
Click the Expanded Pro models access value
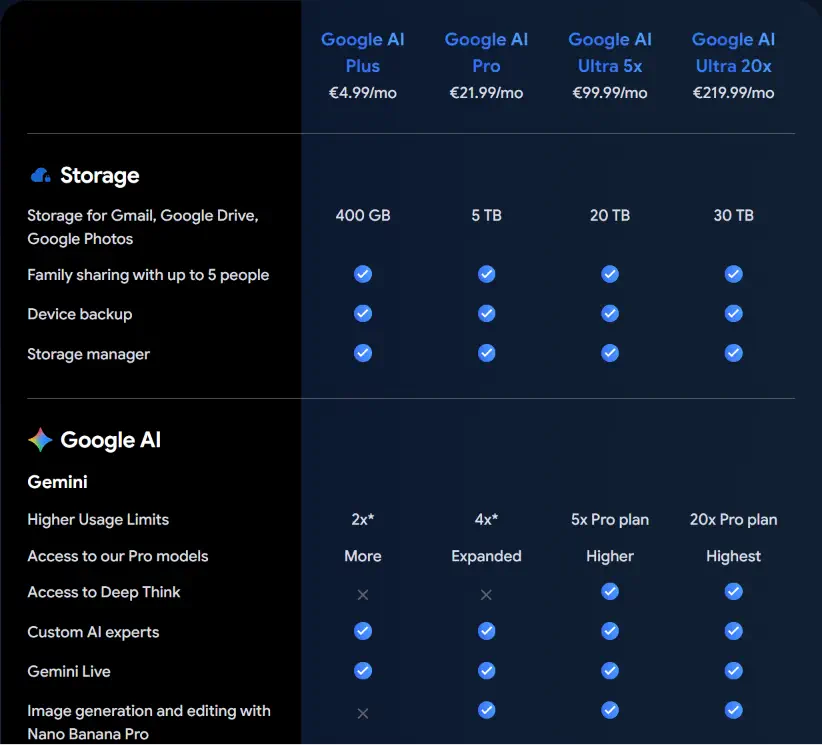coord(486,556)
